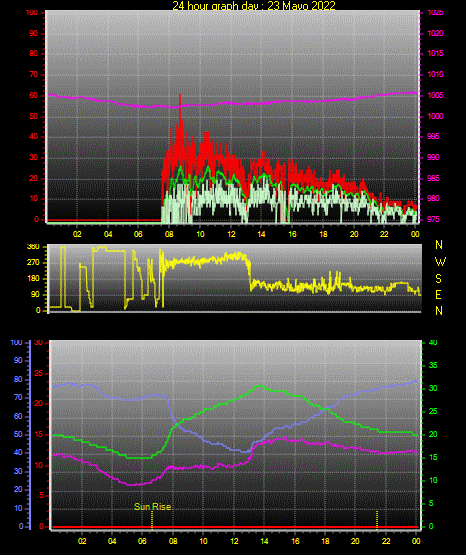Click the 1020 pressure axis value
Viewport: 466px width, 555px height.
(x=436, y=33)
